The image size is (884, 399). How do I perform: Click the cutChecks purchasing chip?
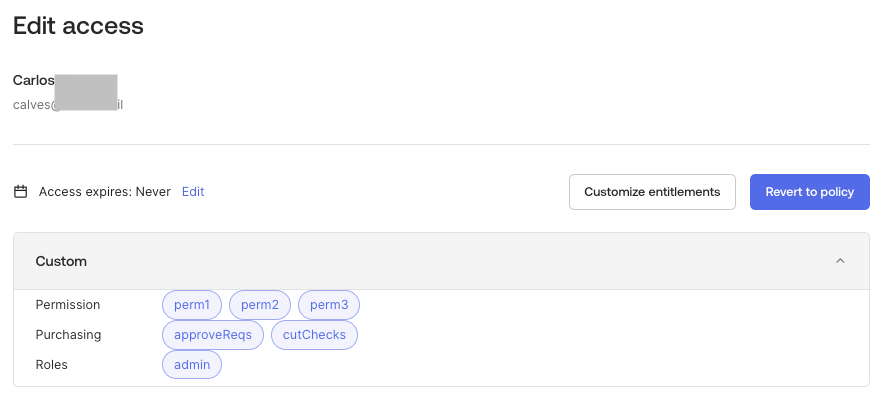click(315, 335)
